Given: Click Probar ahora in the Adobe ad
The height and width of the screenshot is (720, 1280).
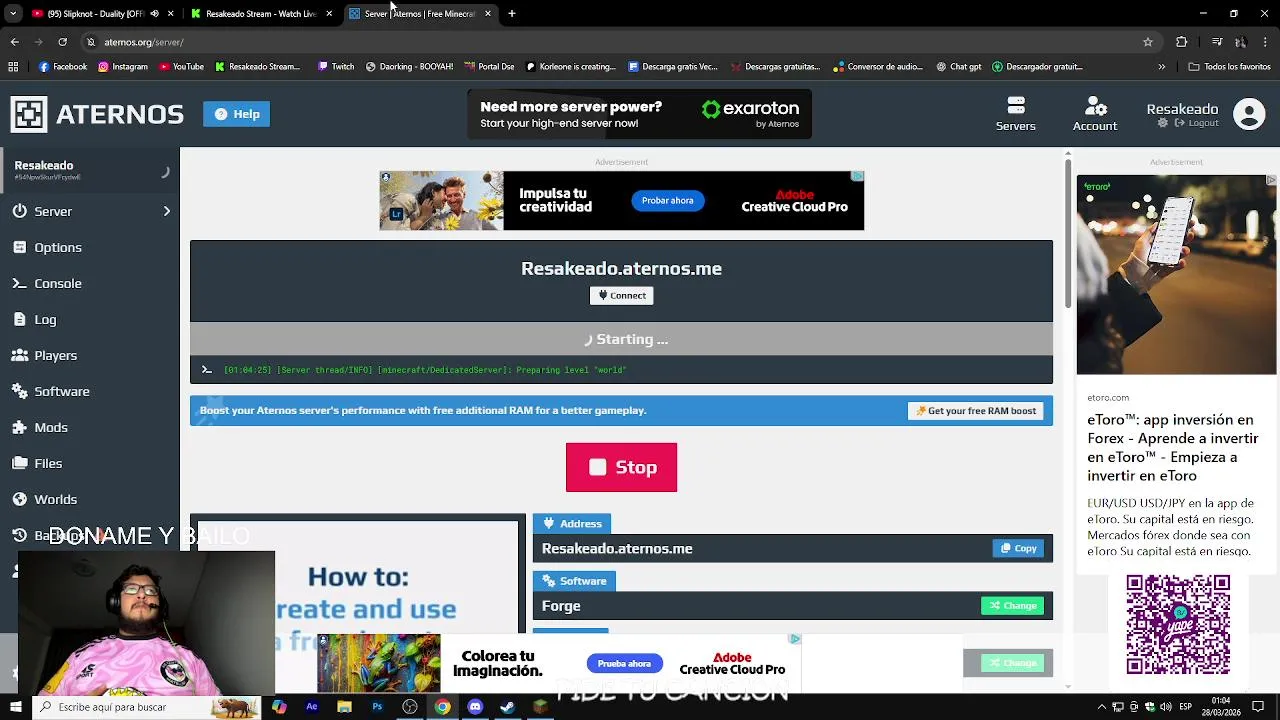Looking at the screenshot, I should pyautogui.click(x=667, y=200).
